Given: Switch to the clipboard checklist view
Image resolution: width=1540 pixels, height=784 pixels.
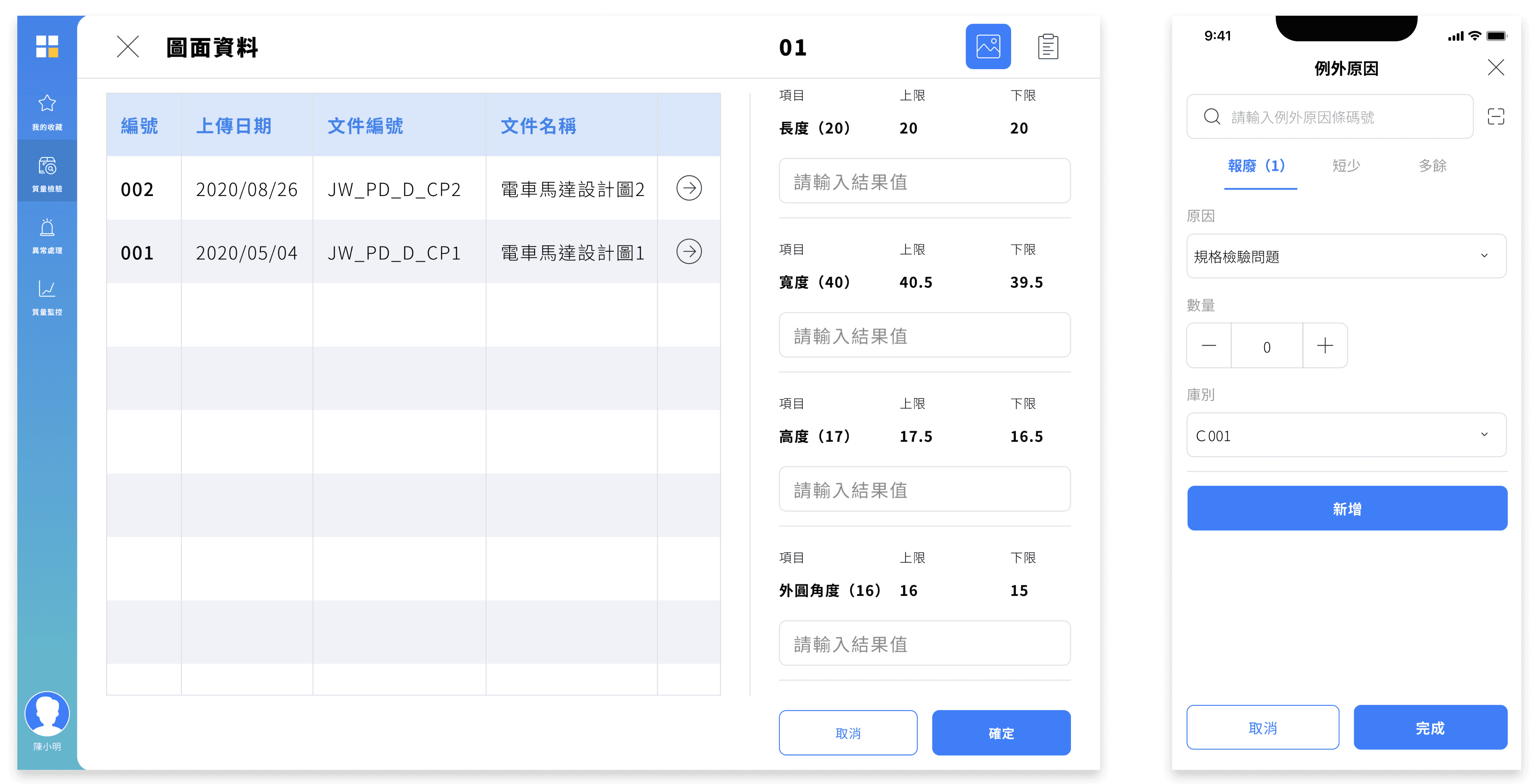Looking at the screenshot, I should tap(1047, 47).
